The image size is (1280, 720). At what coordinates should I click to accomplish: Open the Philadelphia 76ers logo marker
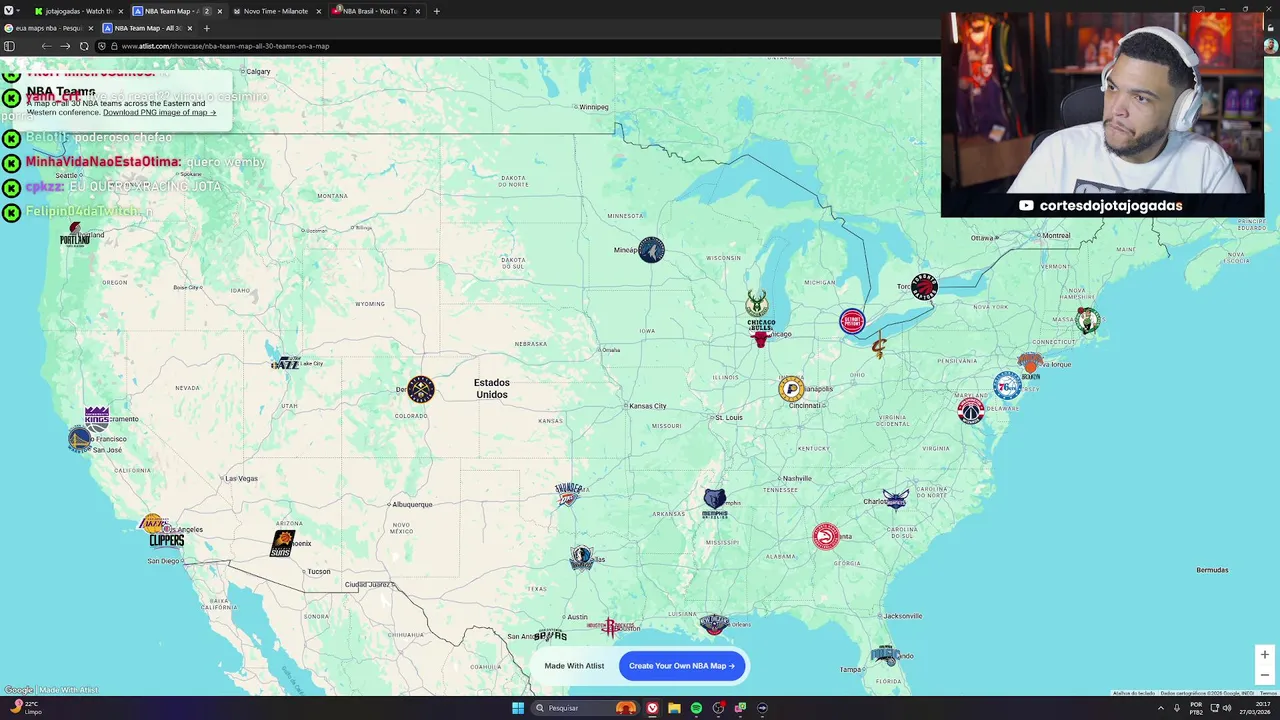click(1006, 386)
